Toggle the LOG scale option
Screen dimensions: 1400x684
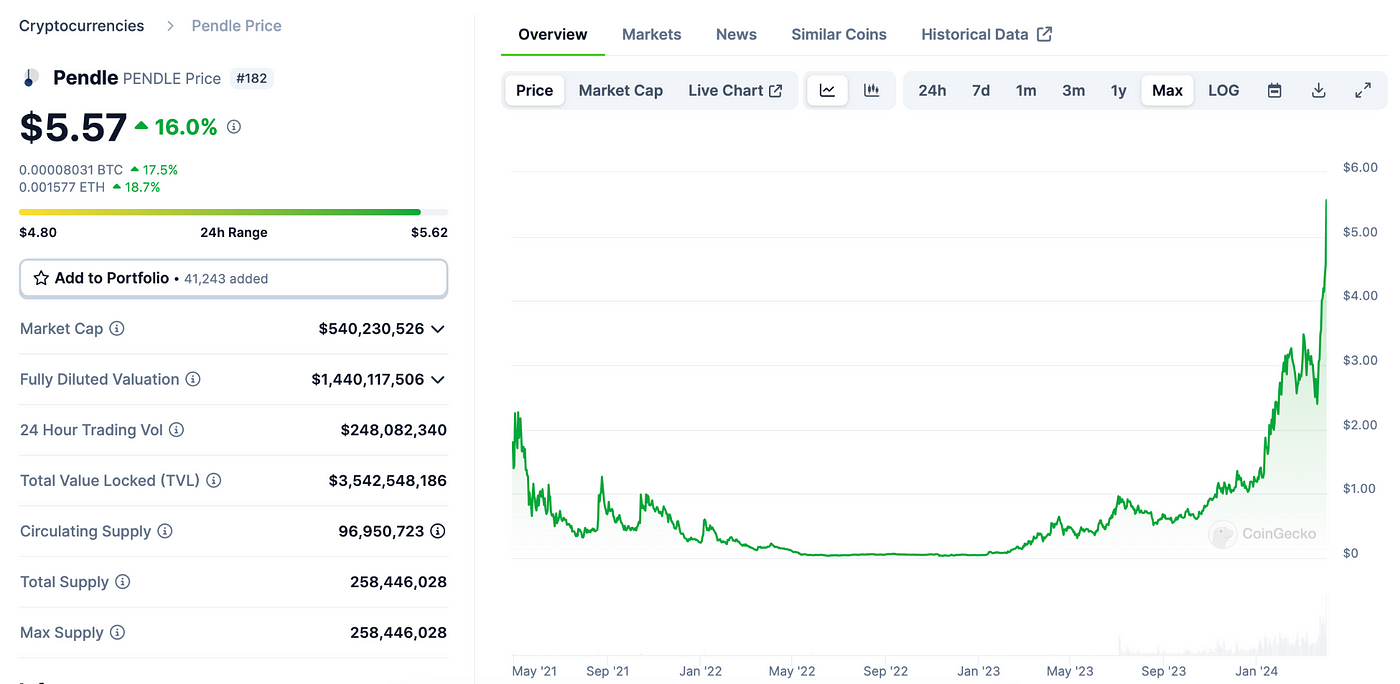click(1223, 90)
